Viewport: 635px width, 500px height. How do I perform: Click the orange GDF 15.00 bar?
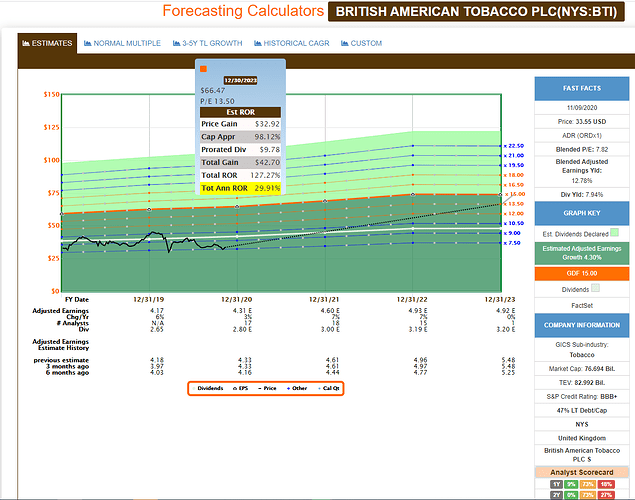[582, 273]
